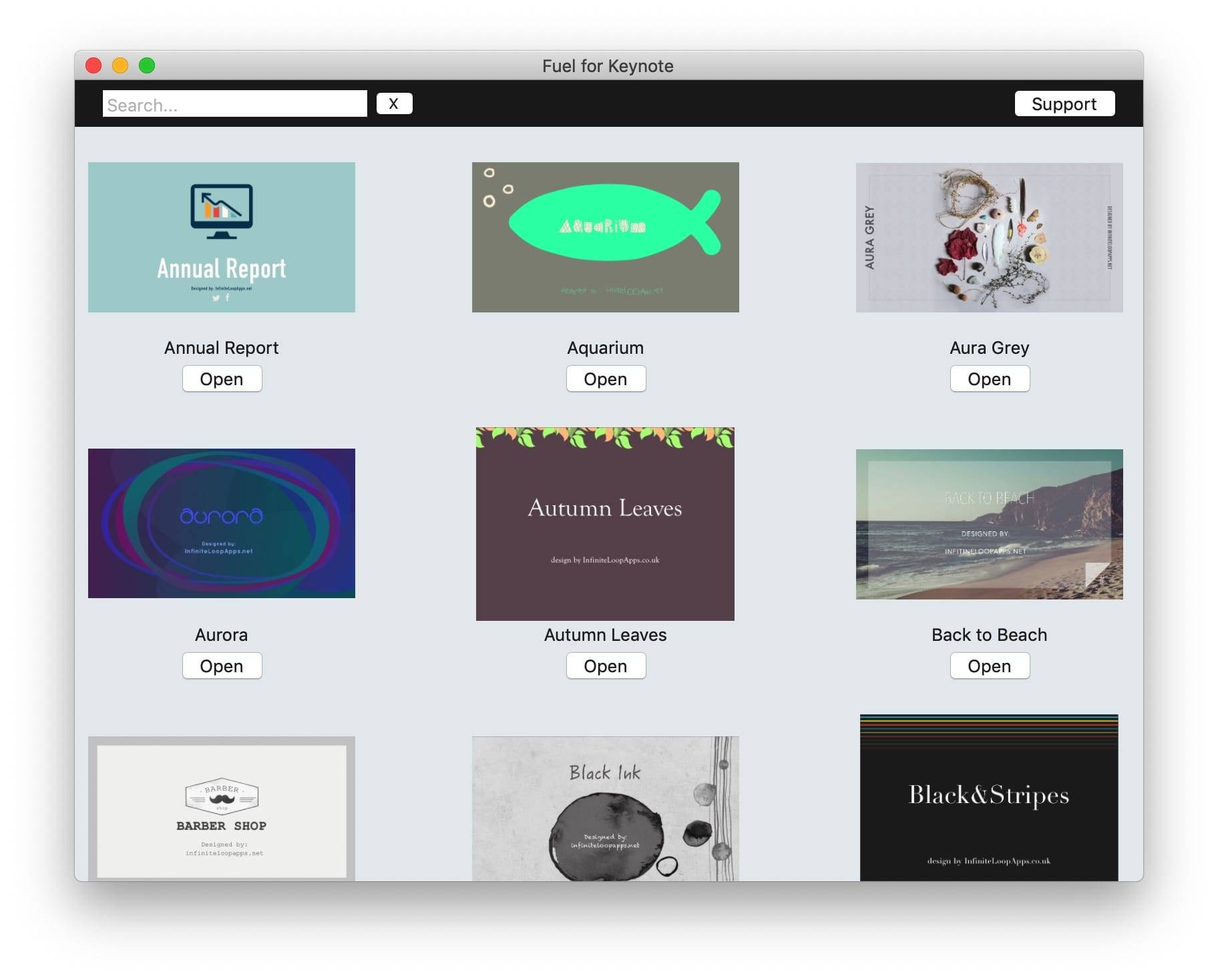
Task: Select the Aura Grey template thumbnail
Action: 989,237
